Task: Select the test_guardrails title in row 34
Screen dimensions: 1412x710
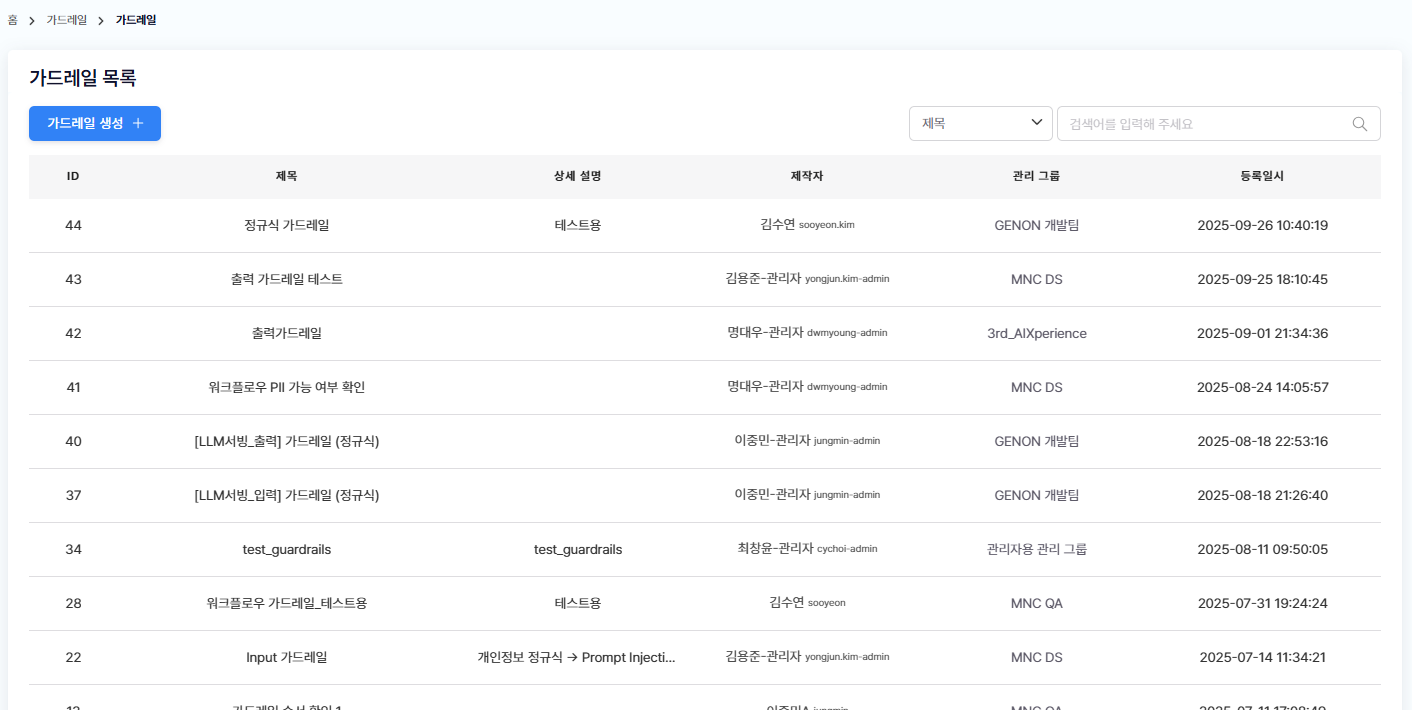Action: (286, 549)
